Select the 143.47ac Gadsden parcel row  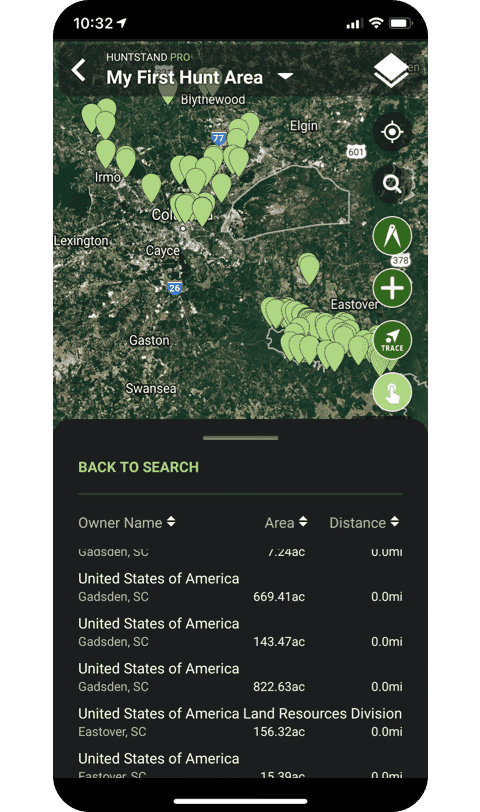(x=240, y=632)
